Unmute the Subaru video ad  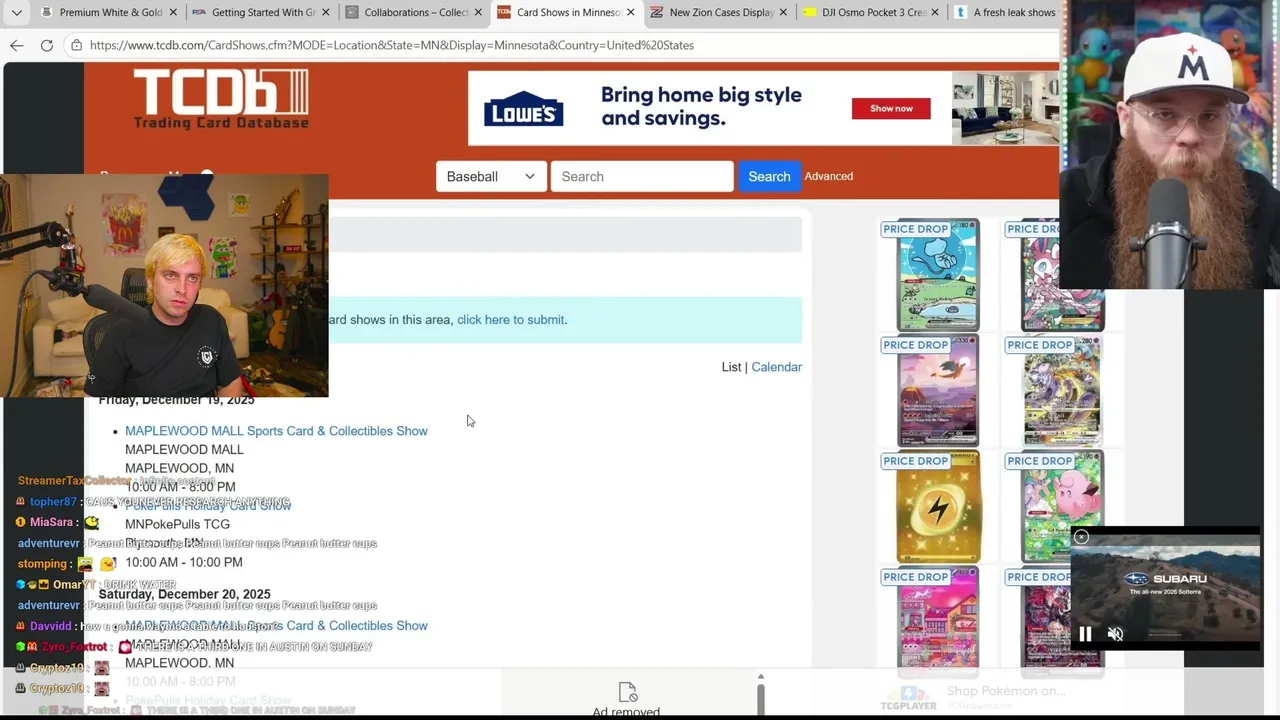[x=1115, y=634]
